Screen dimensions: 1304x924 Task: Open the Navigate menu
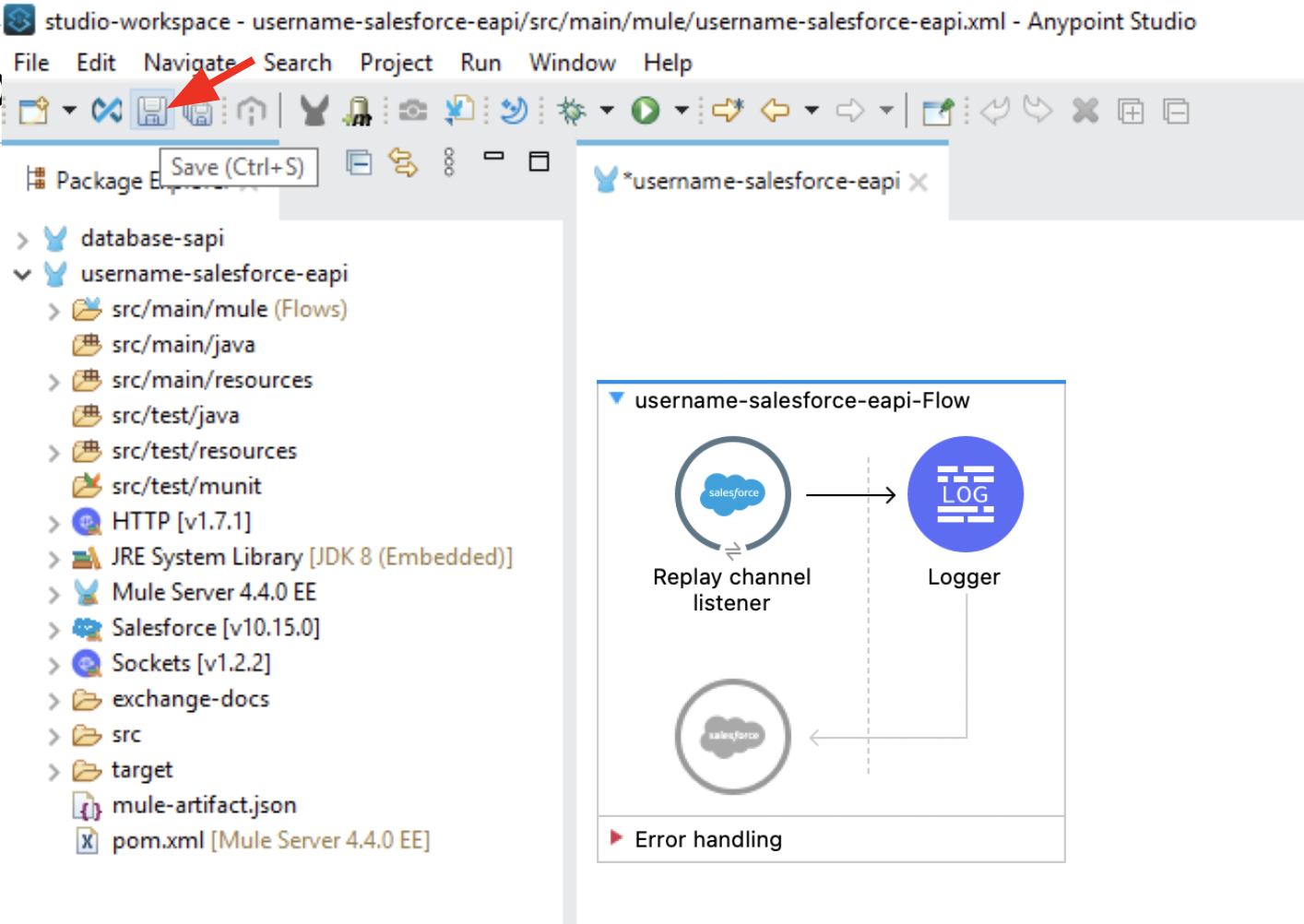coord(190,63)
